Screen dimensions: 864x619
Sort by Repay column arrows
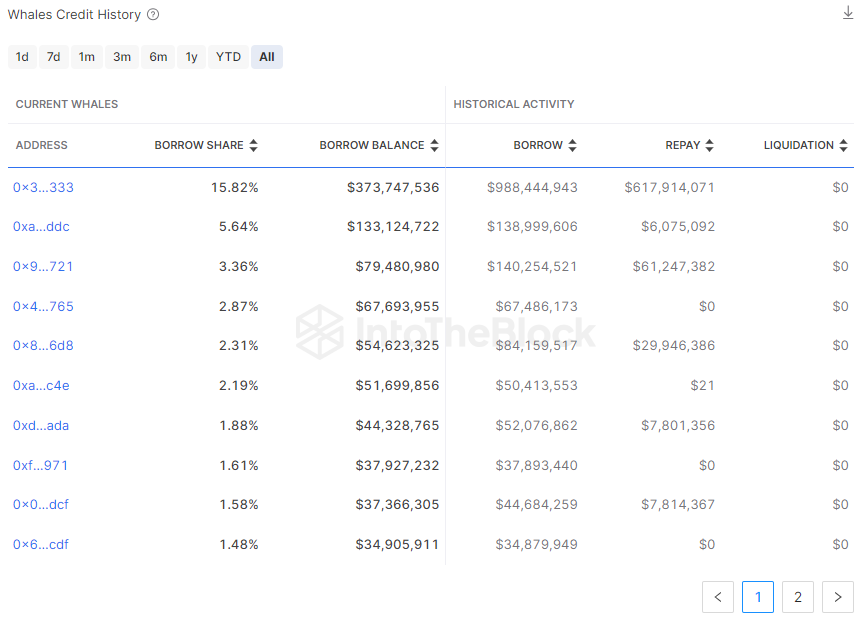(709, 146)
